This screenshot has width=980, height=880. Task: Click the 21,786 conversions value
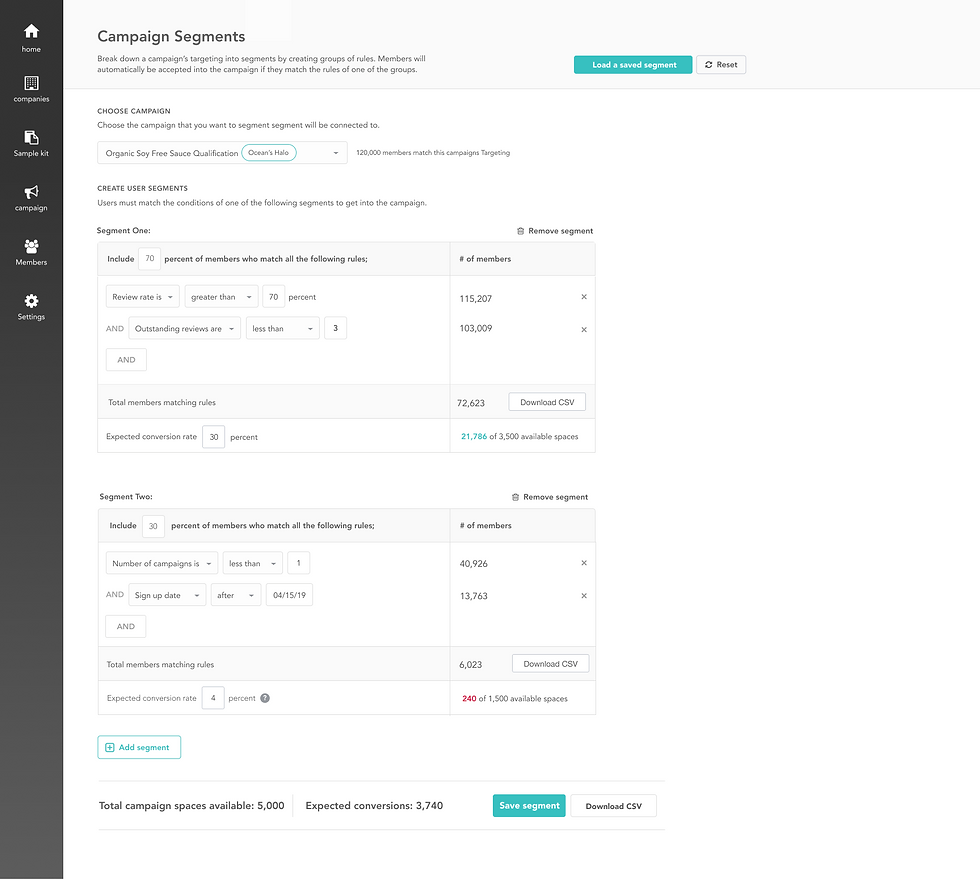pos(474,437)
